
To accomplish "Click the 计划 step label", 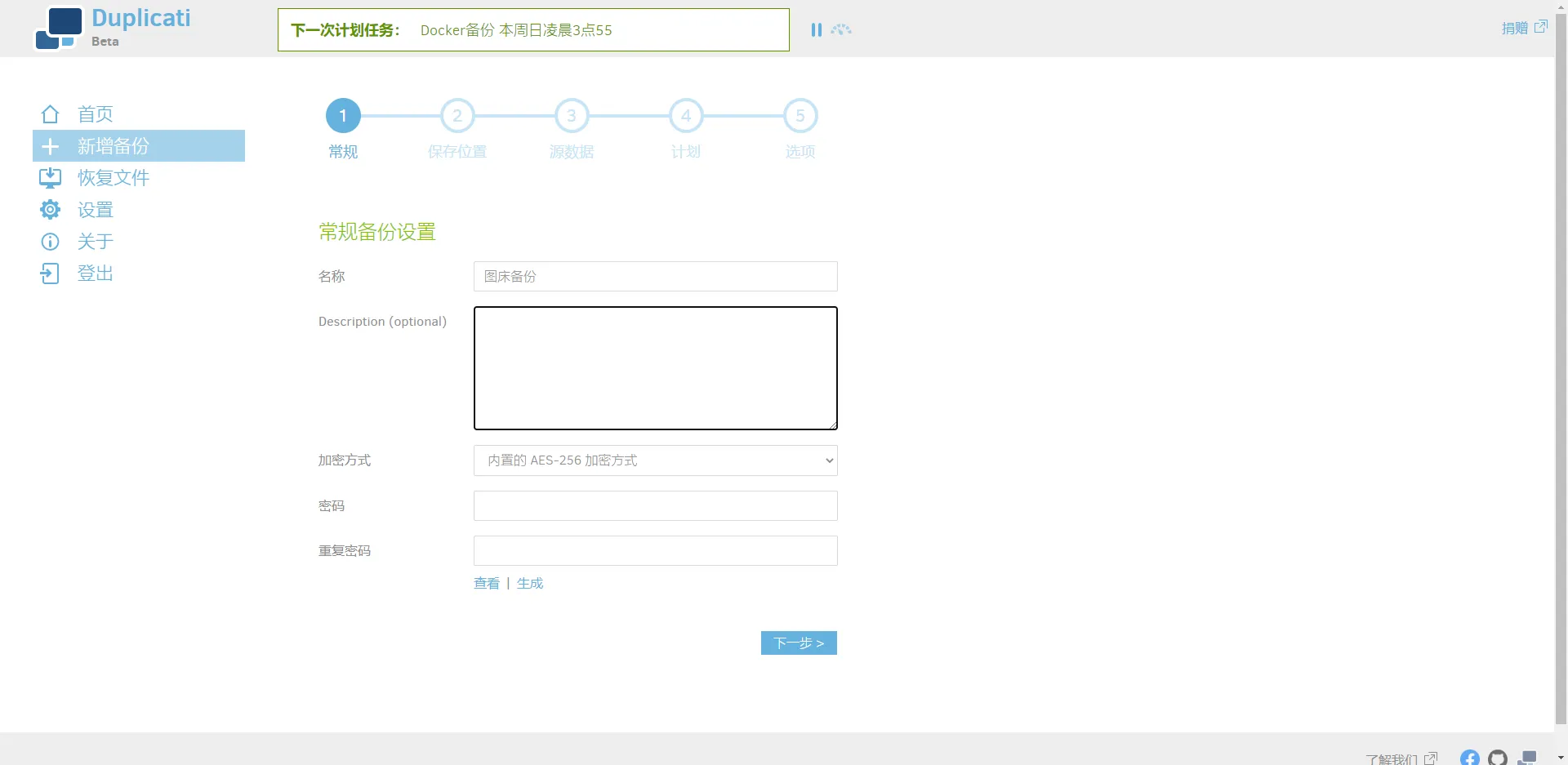I will click(x=686, y=152).
